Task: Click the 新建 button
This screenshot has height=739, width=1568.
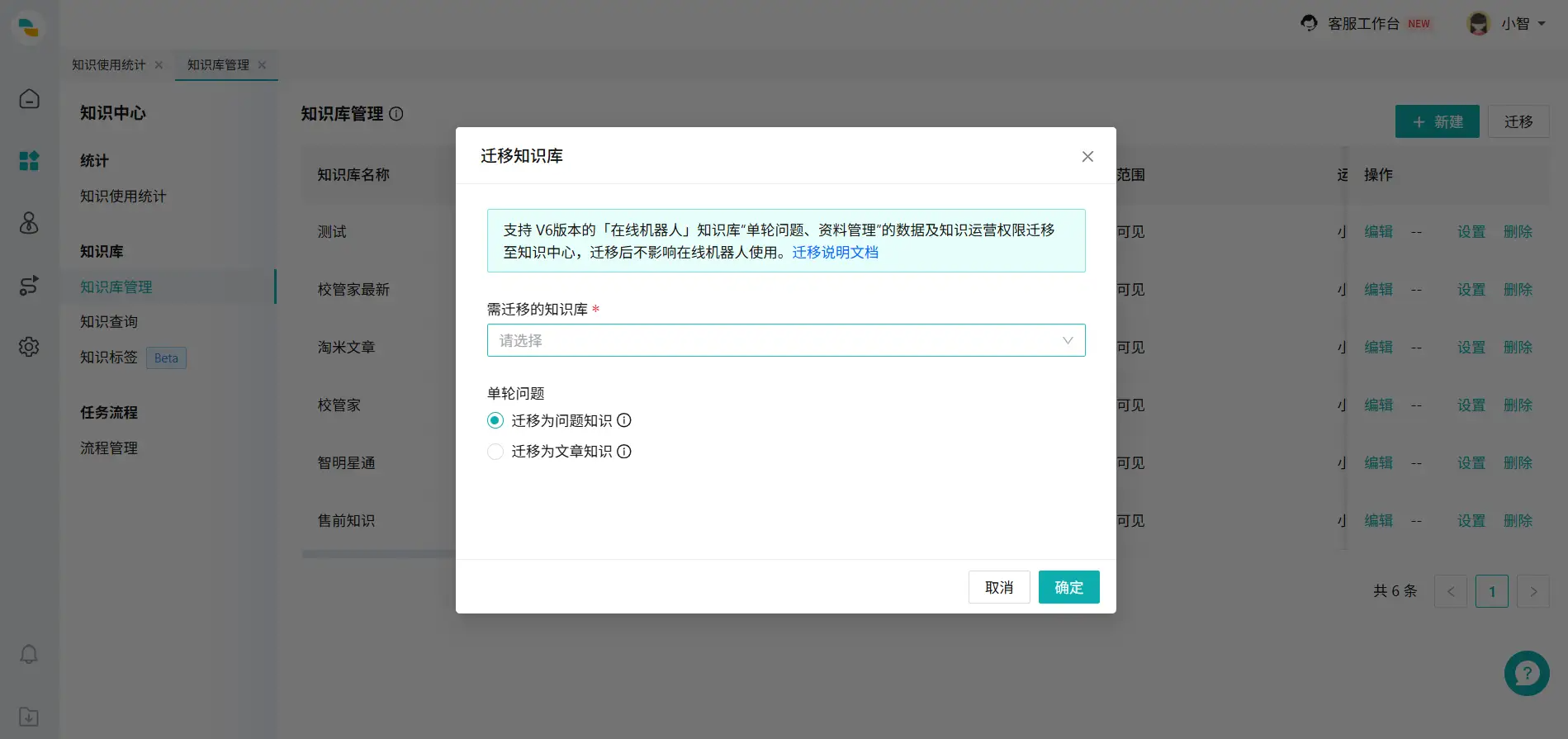Action: click(1437, 121)
